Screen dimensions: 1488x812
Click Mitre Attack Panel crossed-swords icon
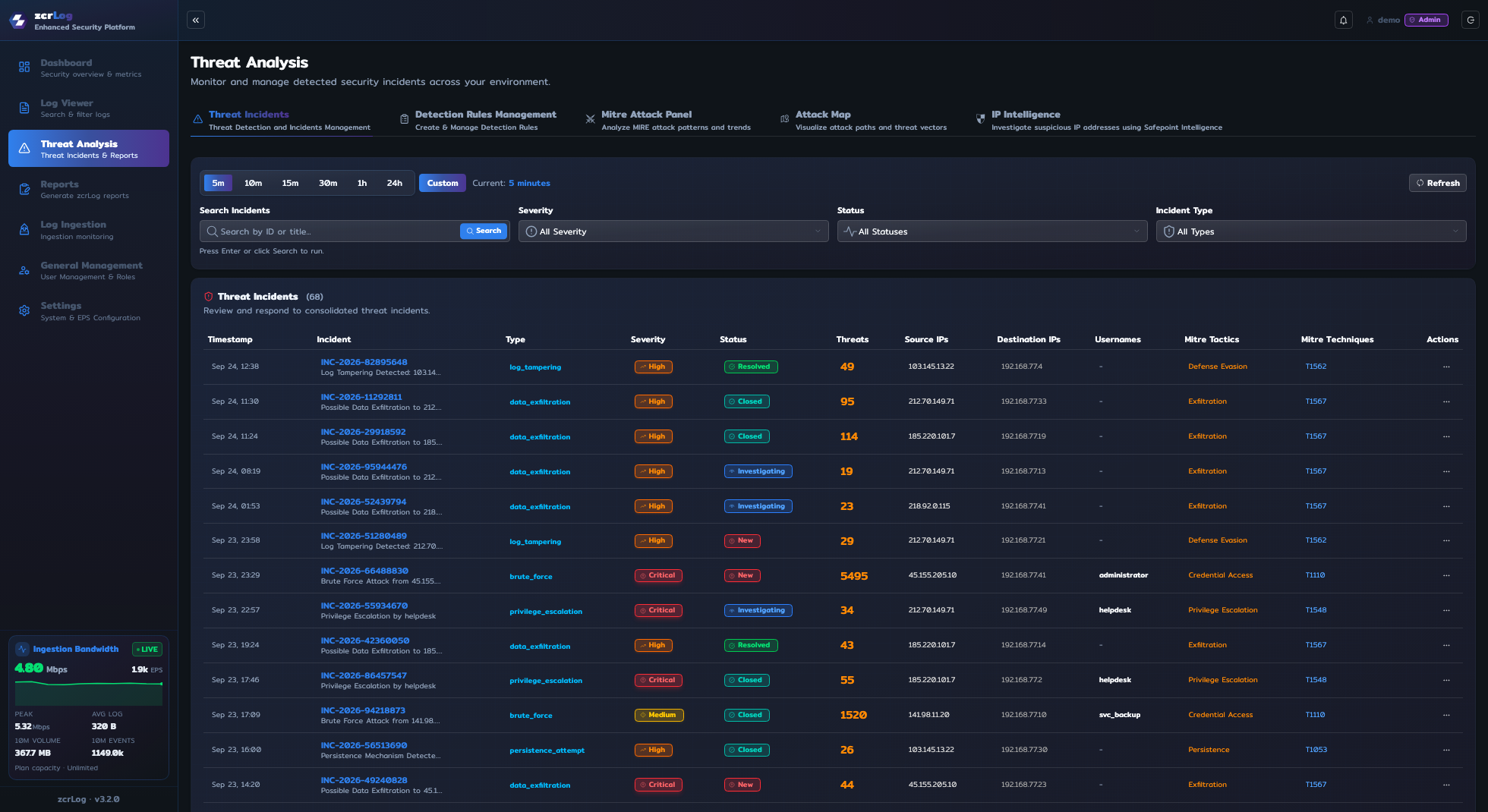(590, 119)
